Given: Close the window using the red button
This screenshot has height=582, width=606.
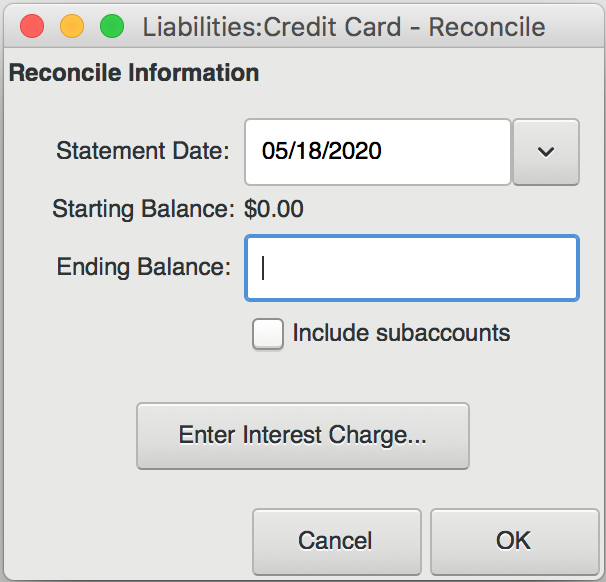Looking at the screenshot, I should click(x=32, y=26).
